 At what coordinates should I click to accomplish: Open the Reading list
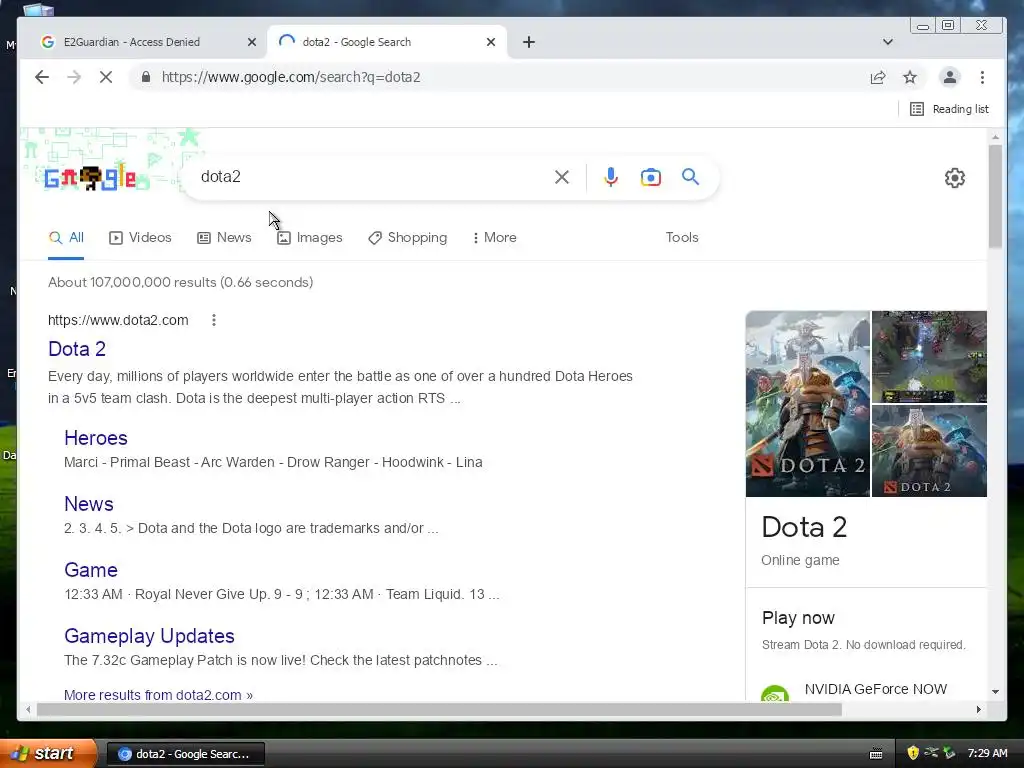point(950,109)
